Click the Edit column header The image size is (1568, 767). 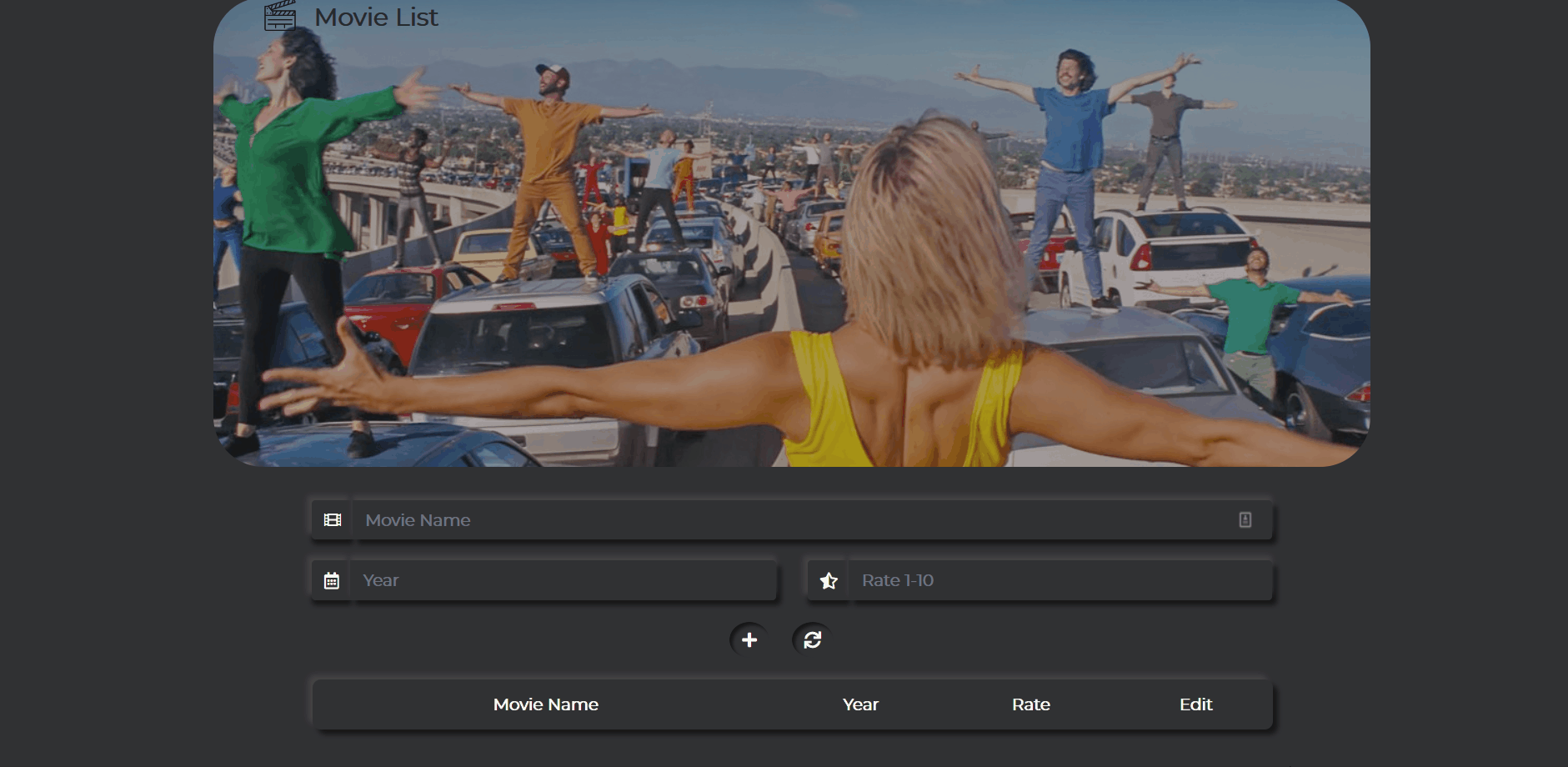coord(1196,704)
